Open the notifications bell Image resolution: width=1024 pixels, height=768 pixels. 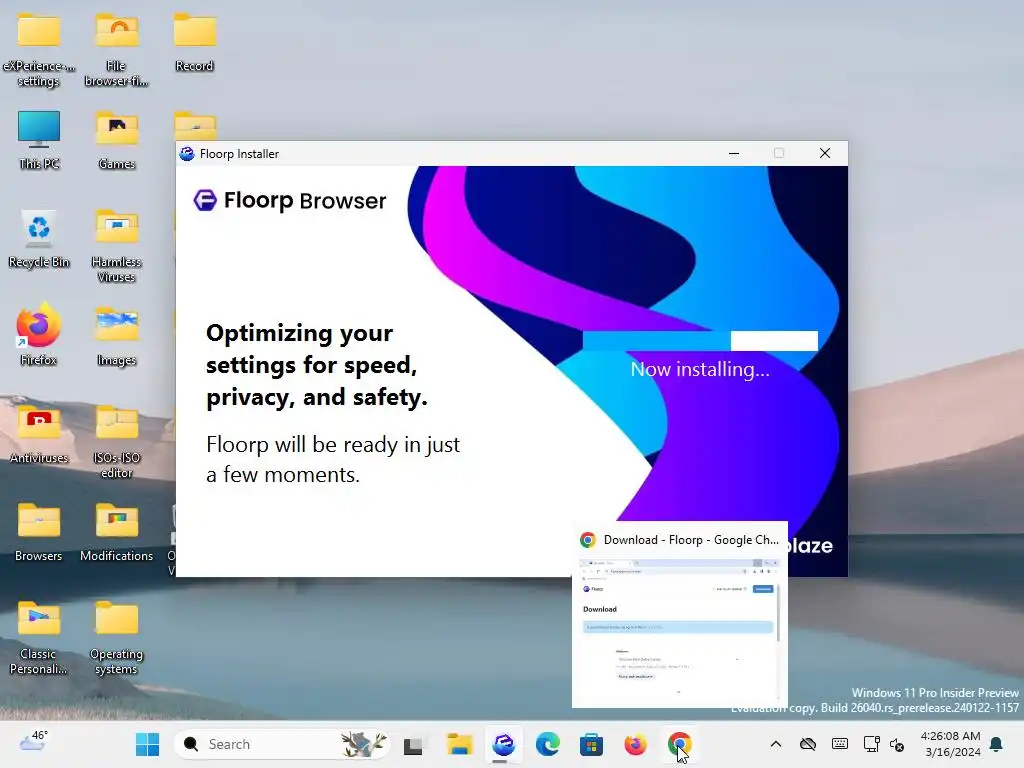click(997, 744)
